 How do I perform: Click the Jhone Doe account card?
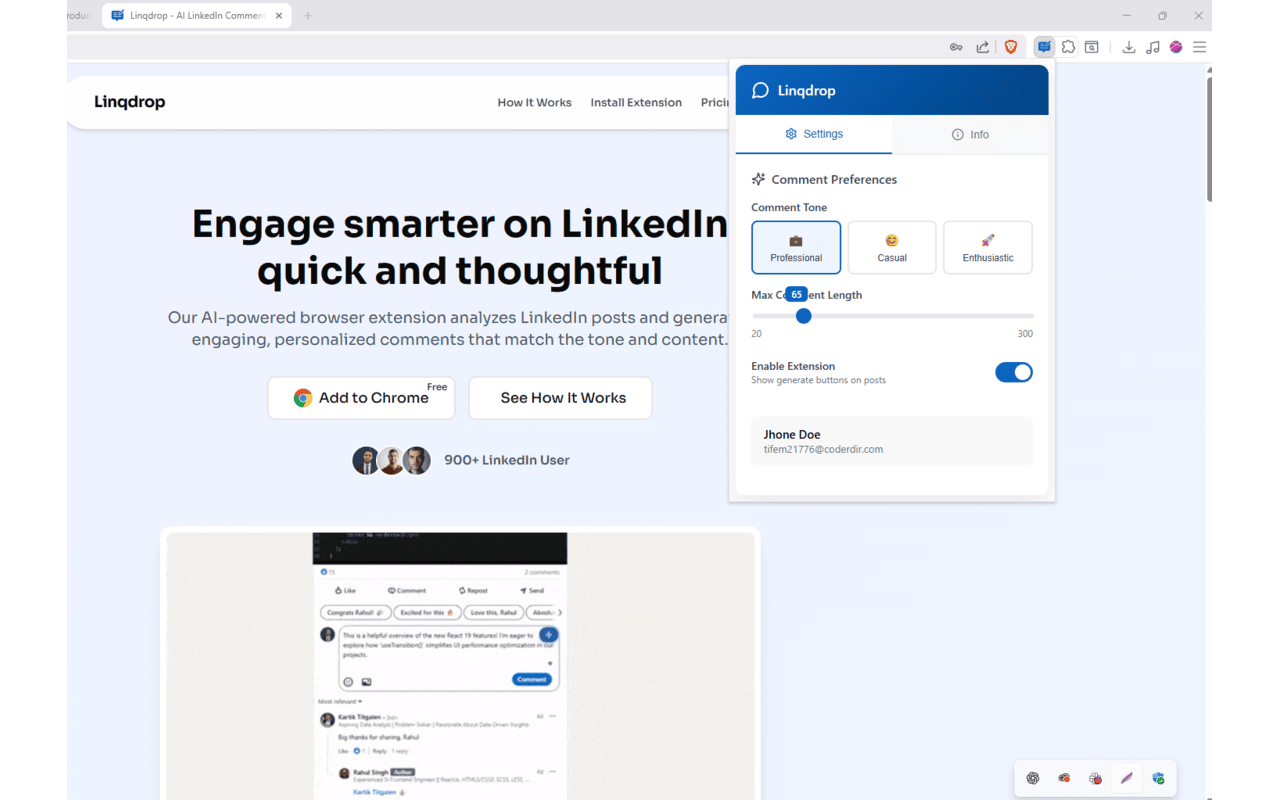coord(892,441)
